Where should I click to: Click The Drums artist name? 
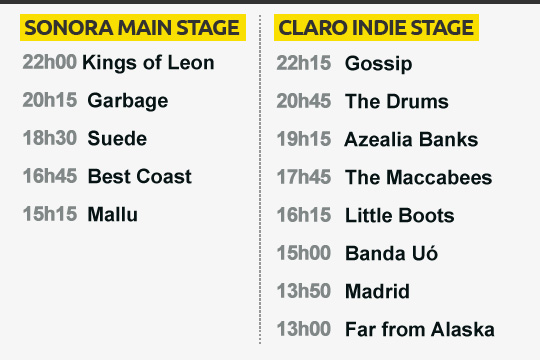[x=397, y=102]
